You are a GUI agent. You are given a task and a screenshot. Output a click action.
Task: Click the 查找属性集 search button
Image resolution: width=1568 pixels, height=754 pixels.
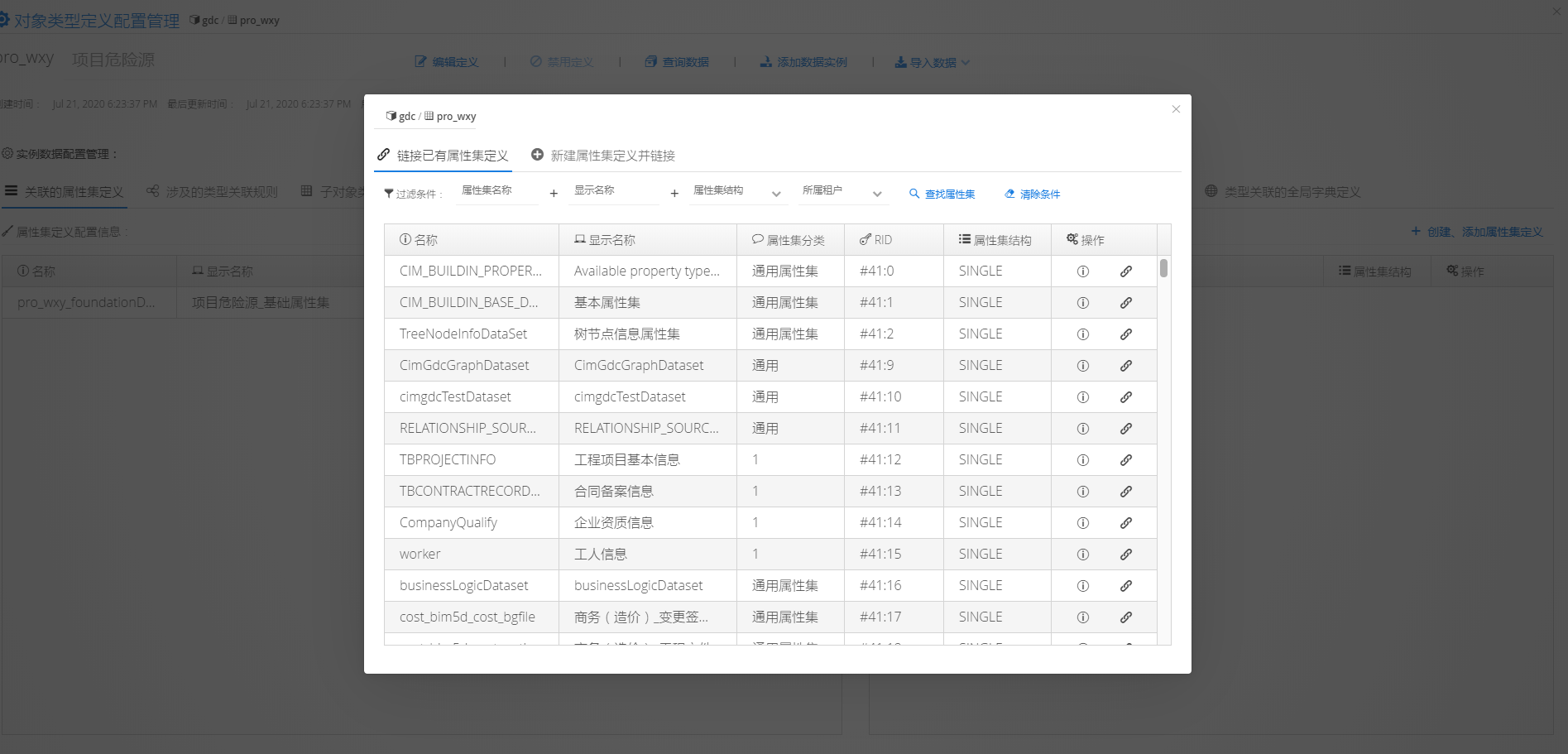point(942,194)
